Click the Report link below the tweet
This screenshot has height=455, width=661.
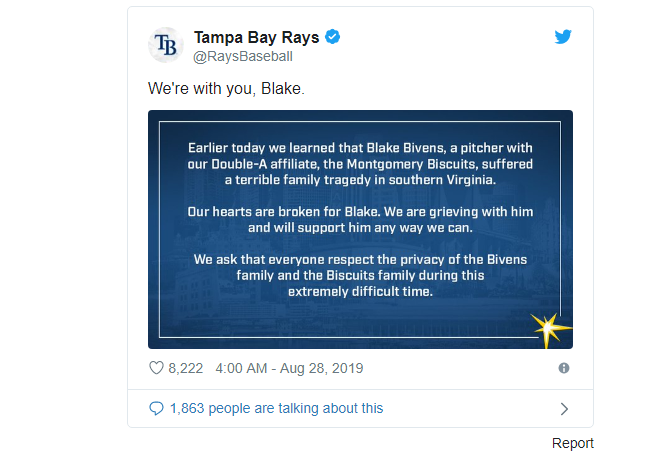[572, 443]
